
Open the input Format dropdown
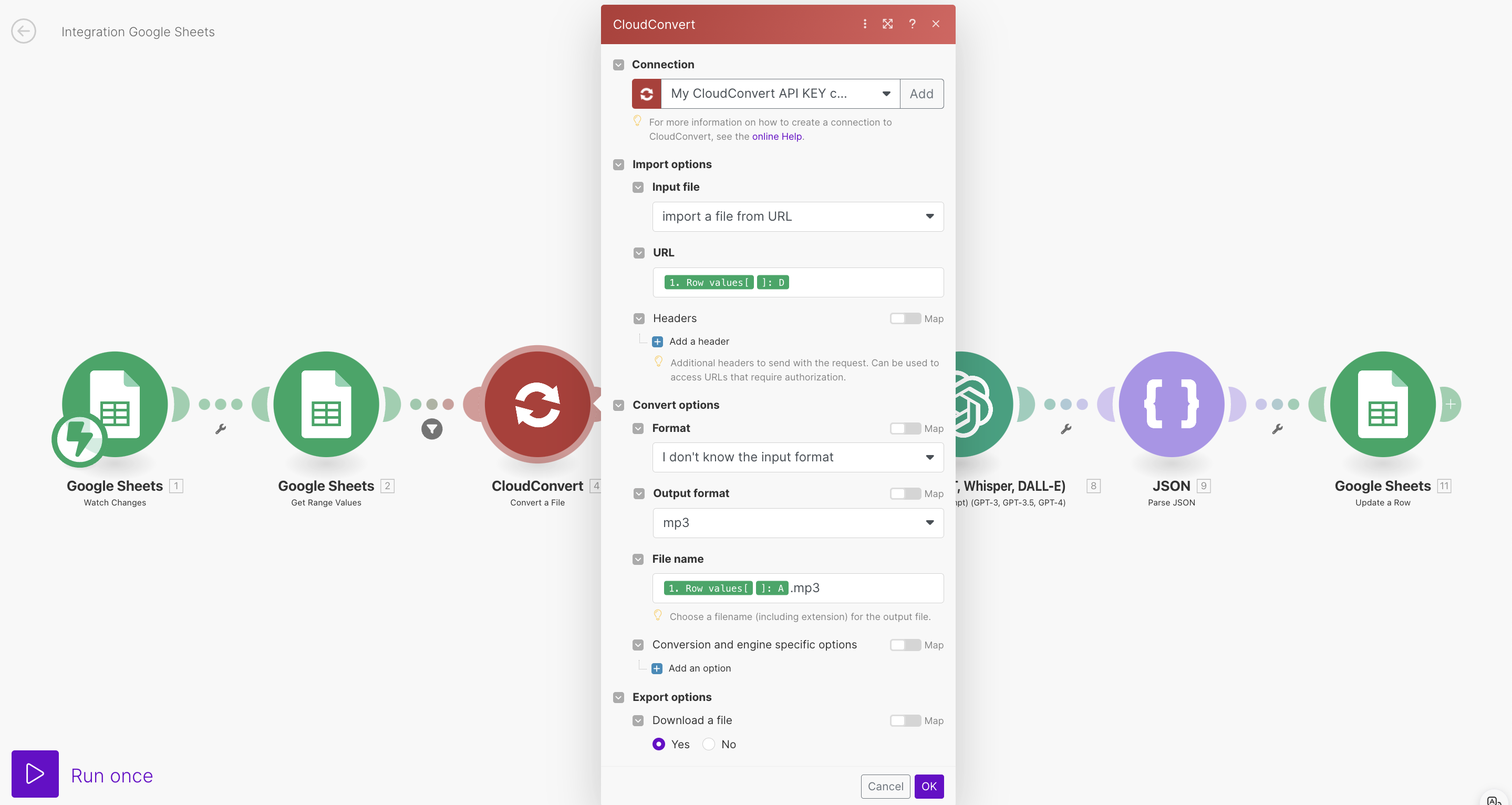pyautogui.click(x=798, y=457)
